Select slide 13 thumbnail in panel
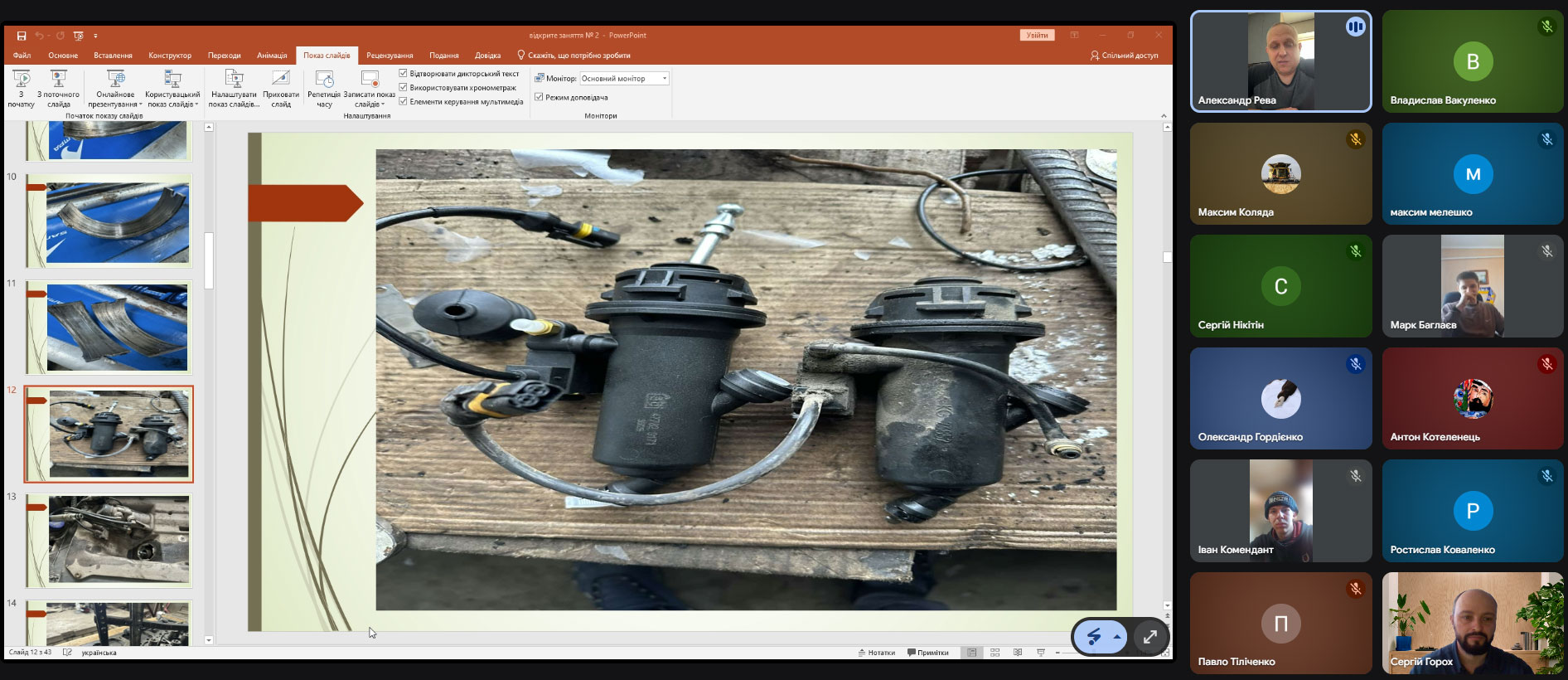The image size is (1568, 680). click(x=109, y=541)
